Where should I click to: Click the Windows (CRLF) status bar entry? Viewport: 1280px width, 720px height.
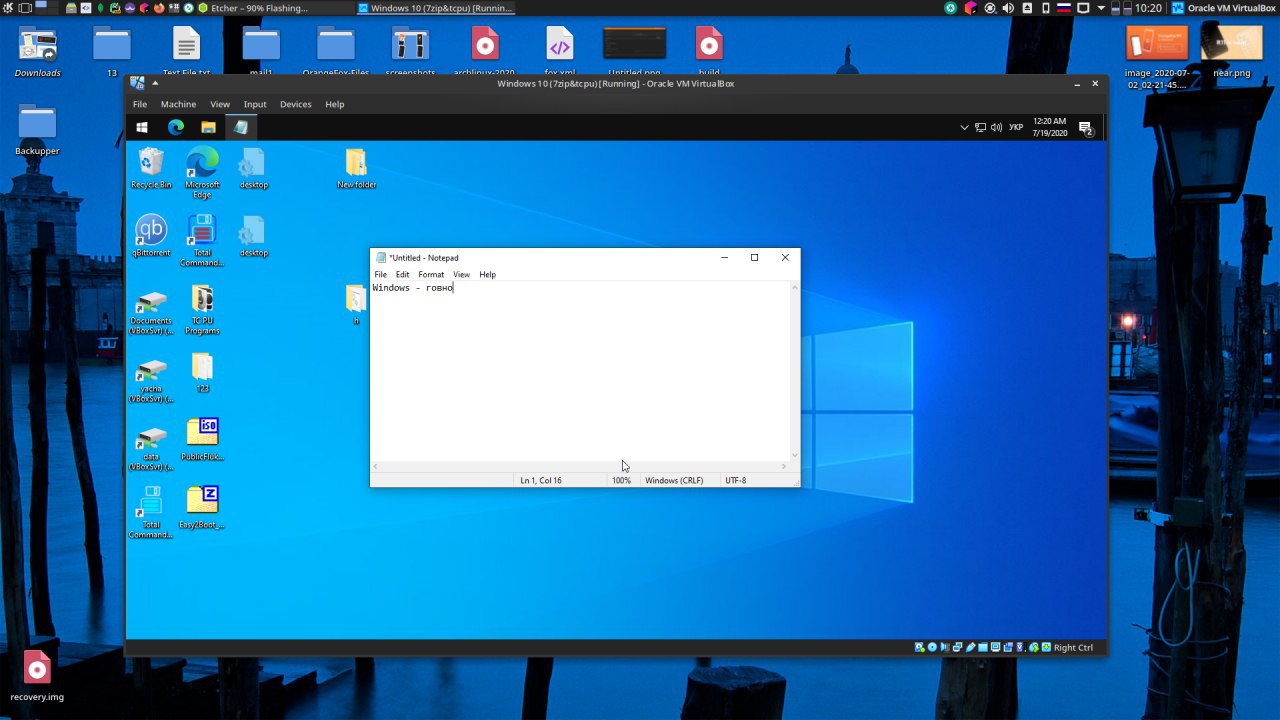pyautogui.click(x=674, y=480)
